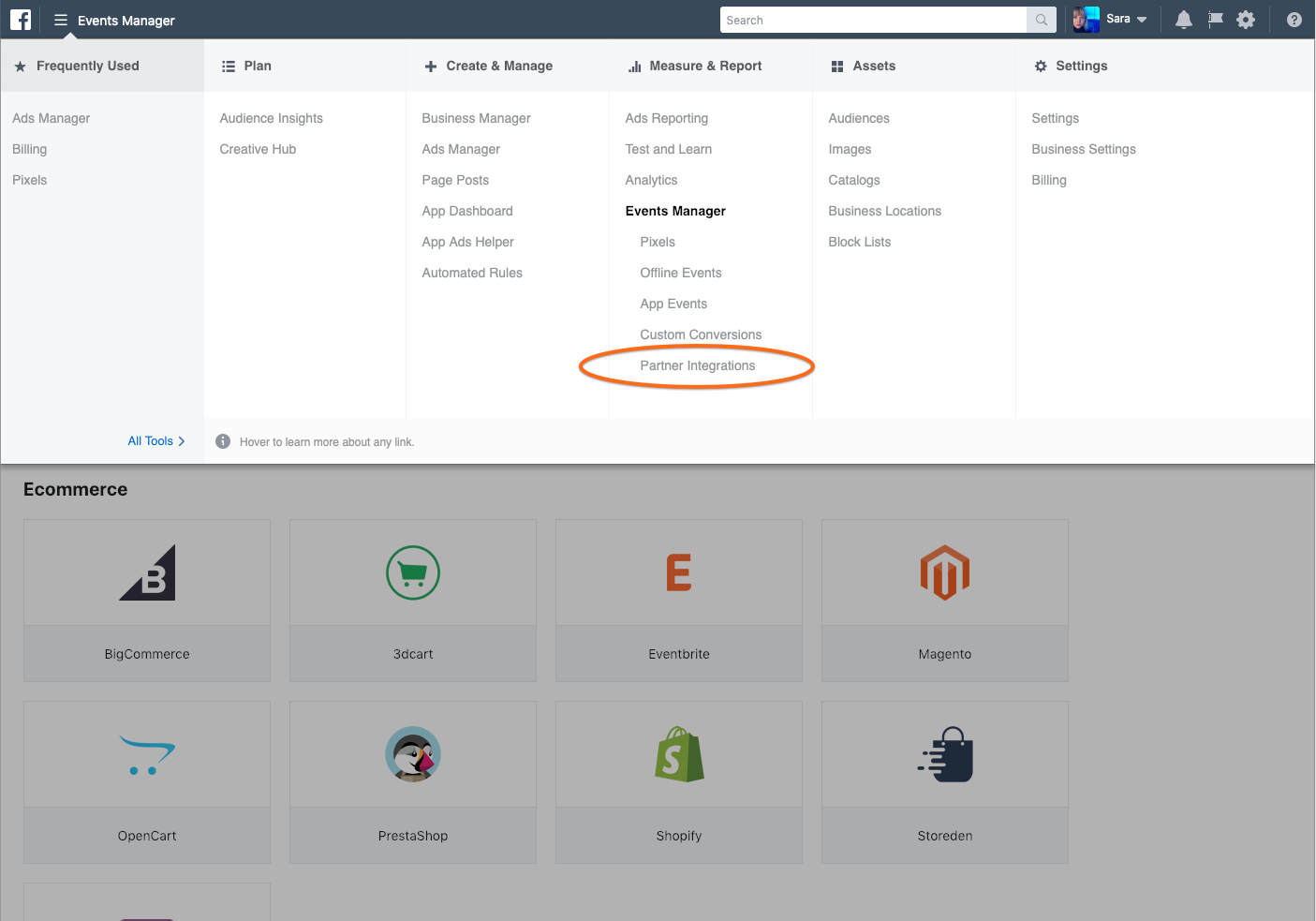The image size is (1316, 921).
Task: Select the Storeden card label
Action: point(945,836)
